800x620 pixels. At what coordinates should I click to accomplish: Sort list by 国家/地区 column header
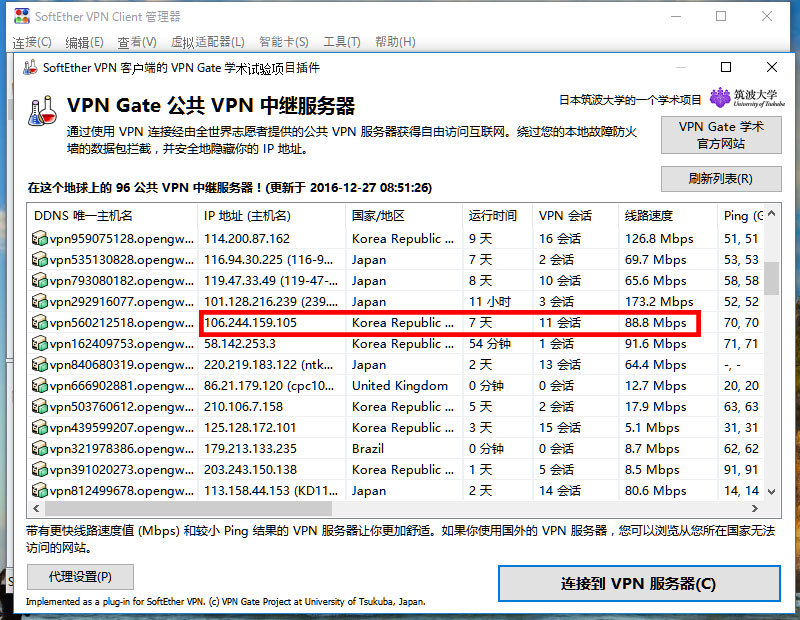point(378,215)
